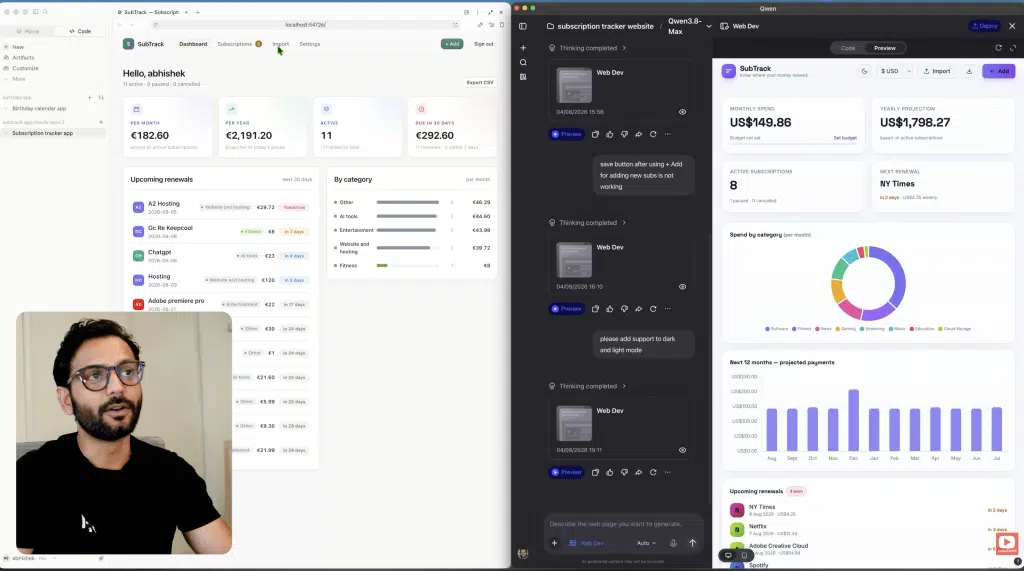The height and width of the screenshot is (571, 1024).
Task: Open the Settings tab in SubTrack
Action: [x=310, y=44]
